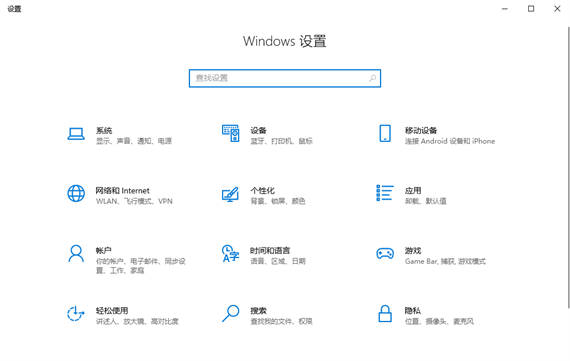The width and height of the screenshot is (570, 361).
Task: Open the 系统 laptop icon
Action: click(x=76, y=134)
